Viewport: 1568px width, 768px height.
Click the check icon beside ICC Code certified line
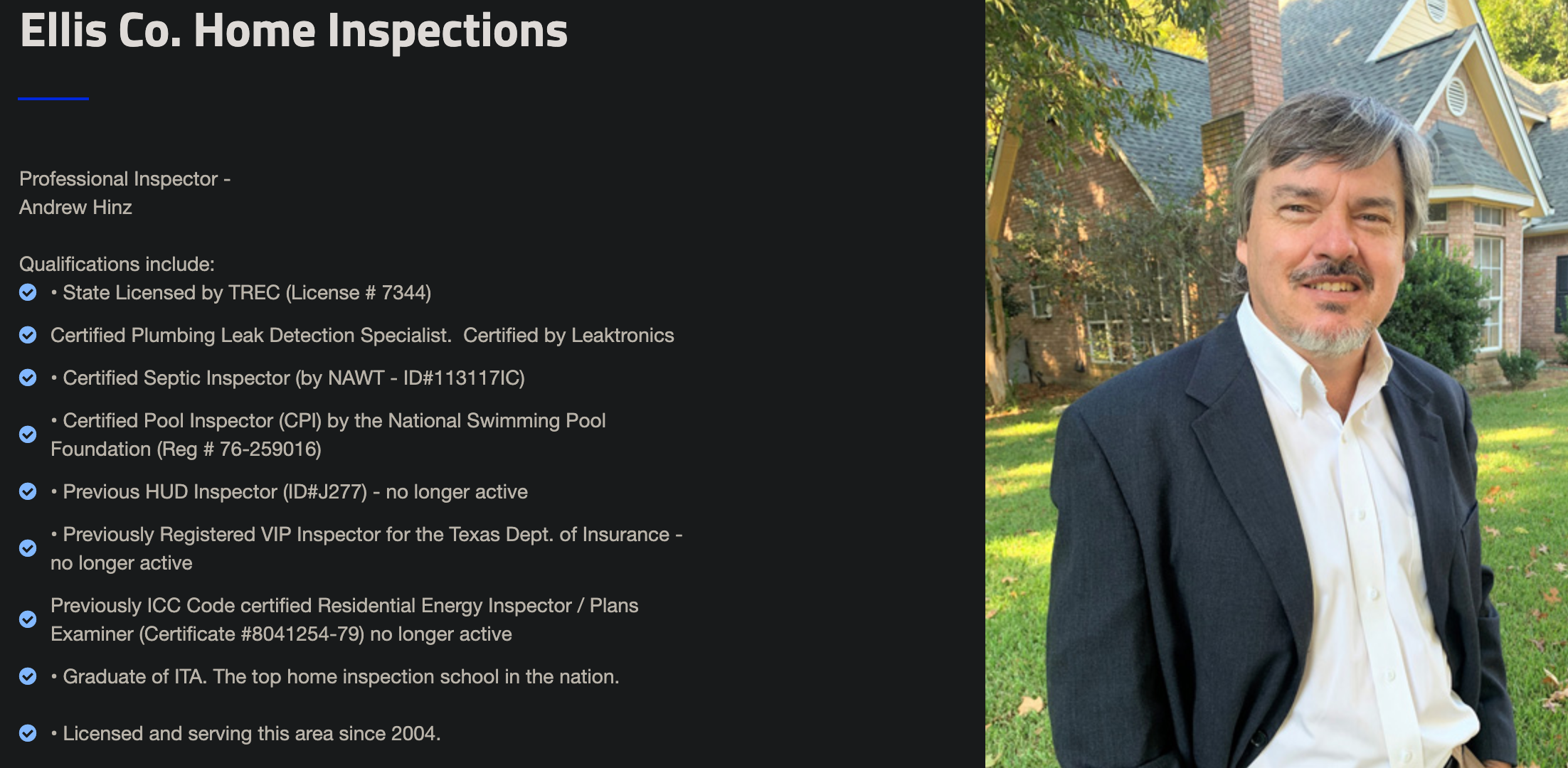(x=28, y=619)
